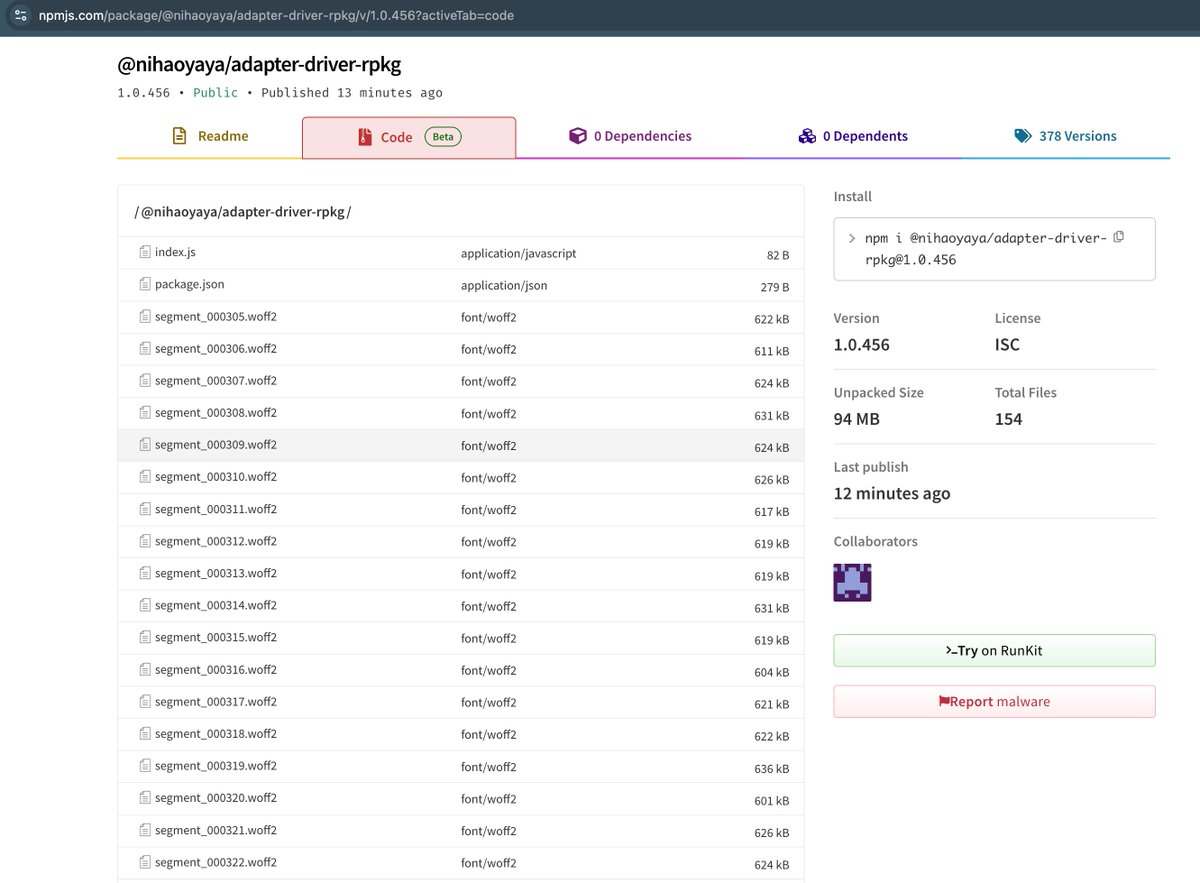Click Try on RunKit button

click(x=994, y=650)
